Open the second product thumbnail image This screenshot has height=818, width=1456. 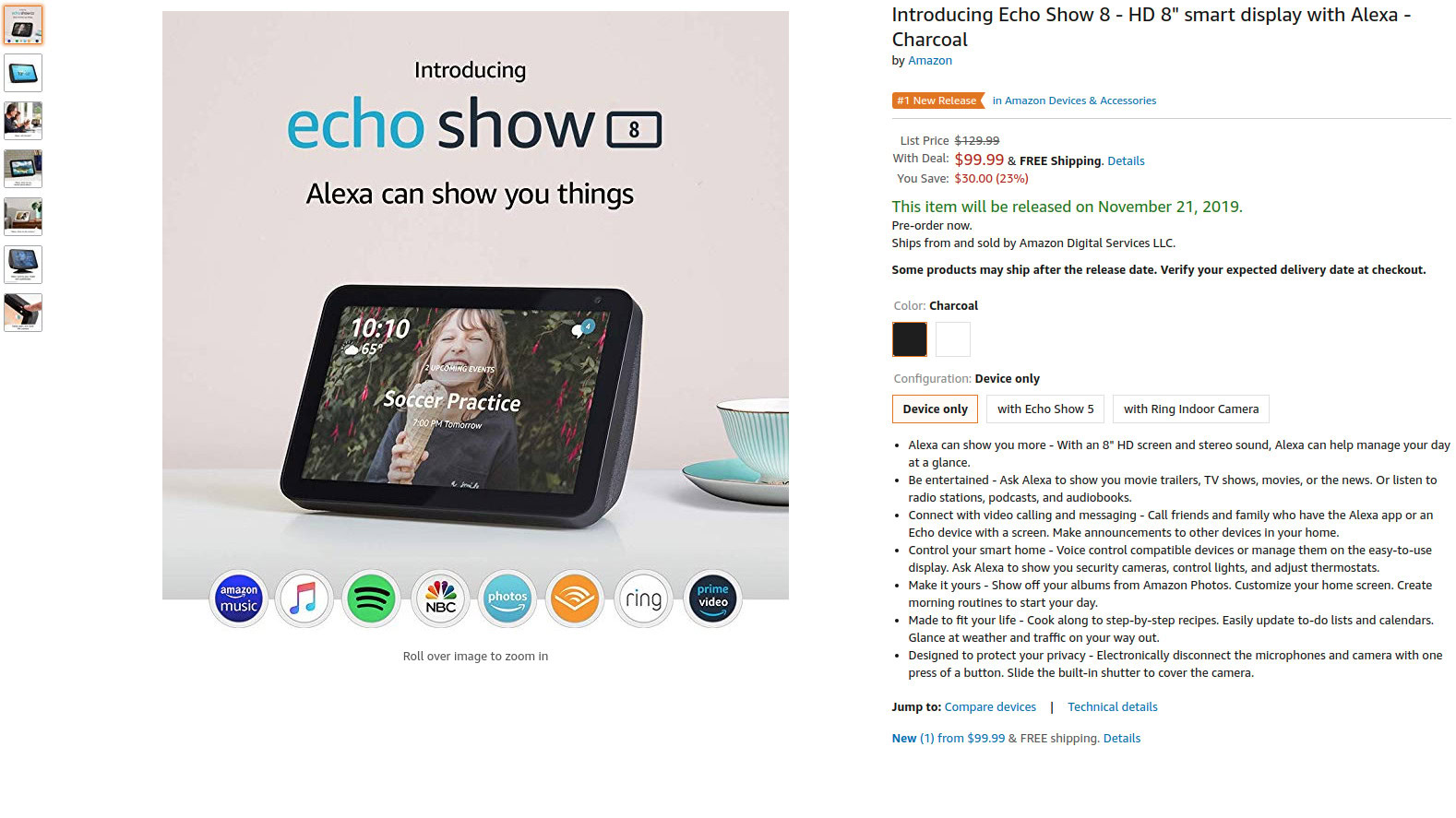coord(23,73)
